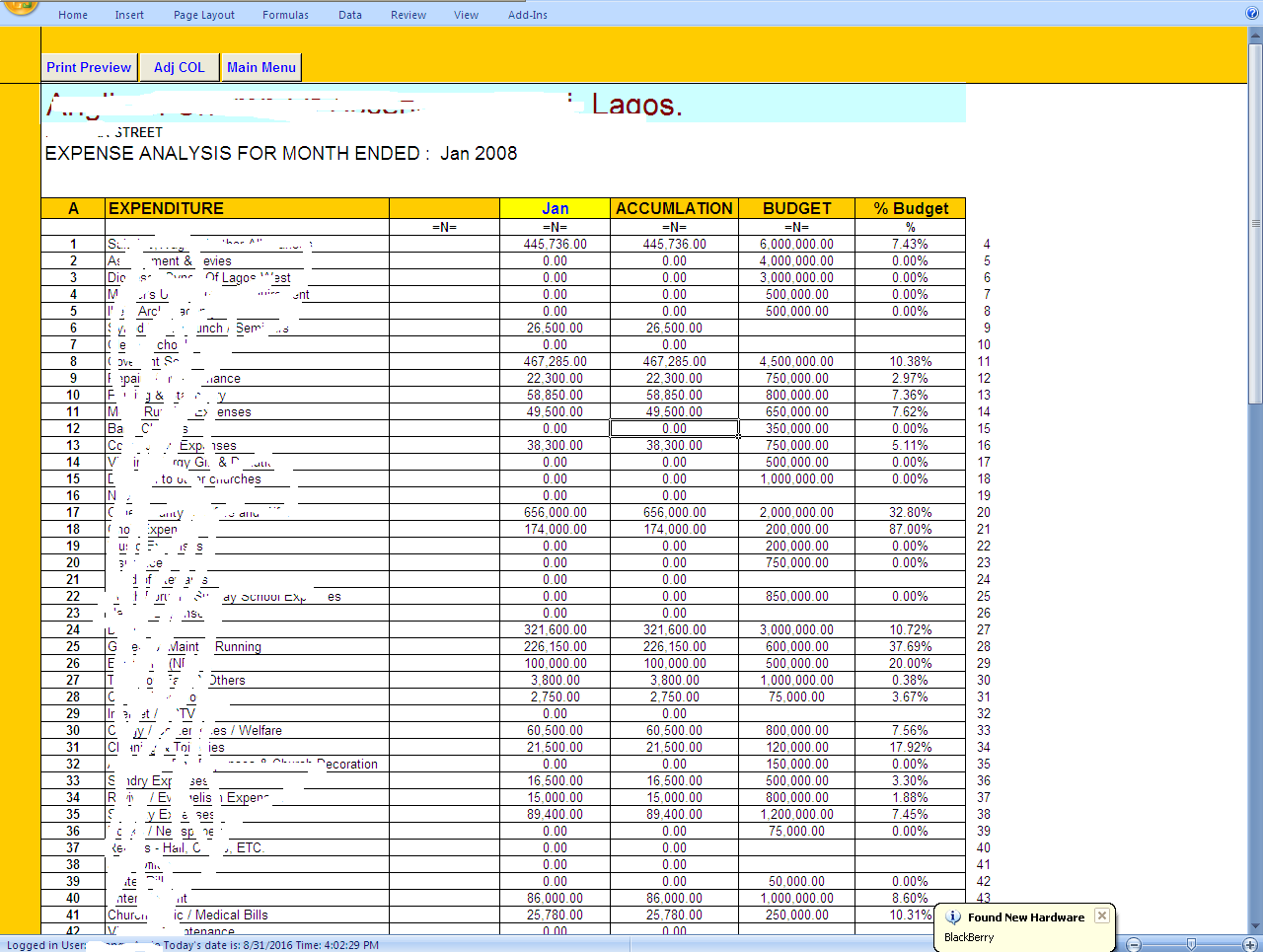The image size is (1263, 952).
Task: Go to Main Menu button
Action: (261, 67)
